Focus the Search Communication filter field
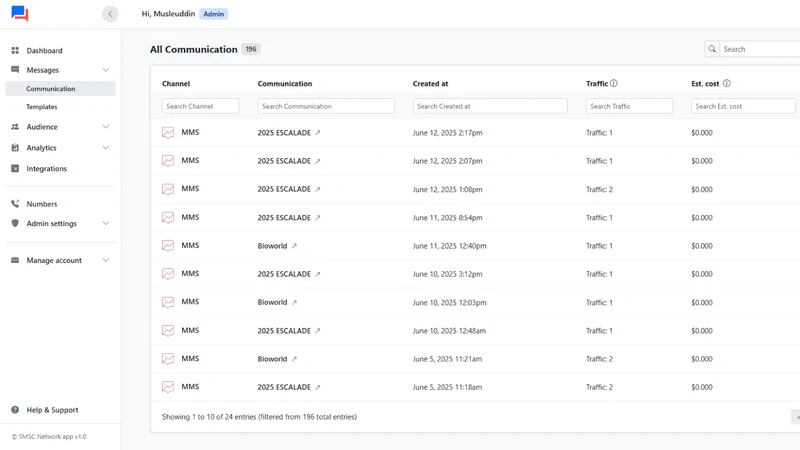The width and height of the screenshot is (800, 450). click(326, 106)
